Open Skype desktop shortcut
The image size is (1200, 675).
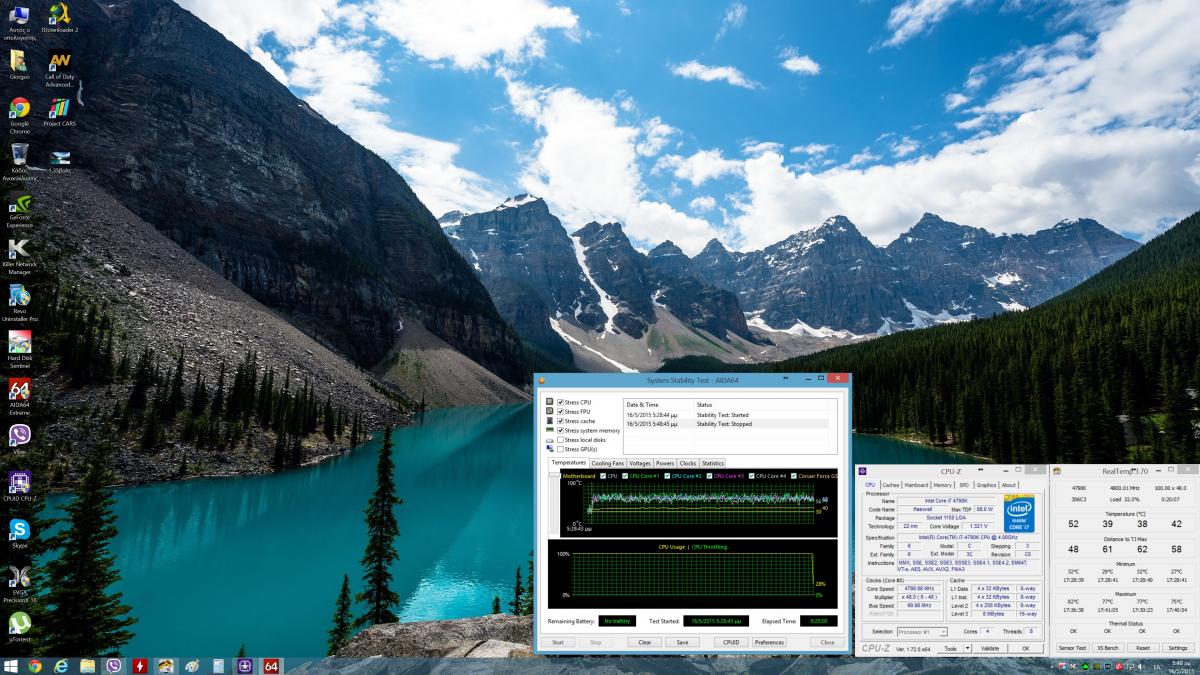click(x=20, y=534)
